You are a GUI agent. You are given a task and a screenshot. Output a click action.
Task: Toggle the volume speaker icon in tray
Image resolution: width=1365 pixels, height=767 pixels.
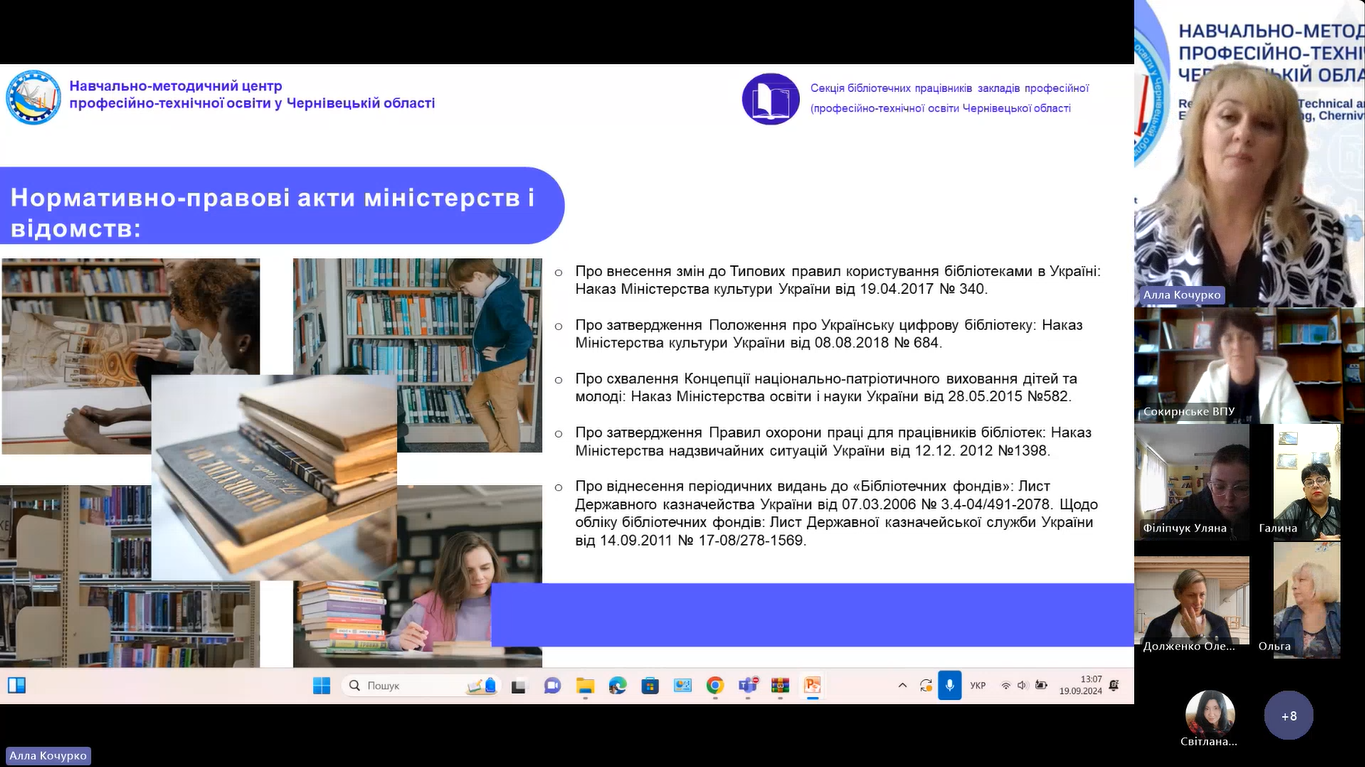click(1023, 686)
